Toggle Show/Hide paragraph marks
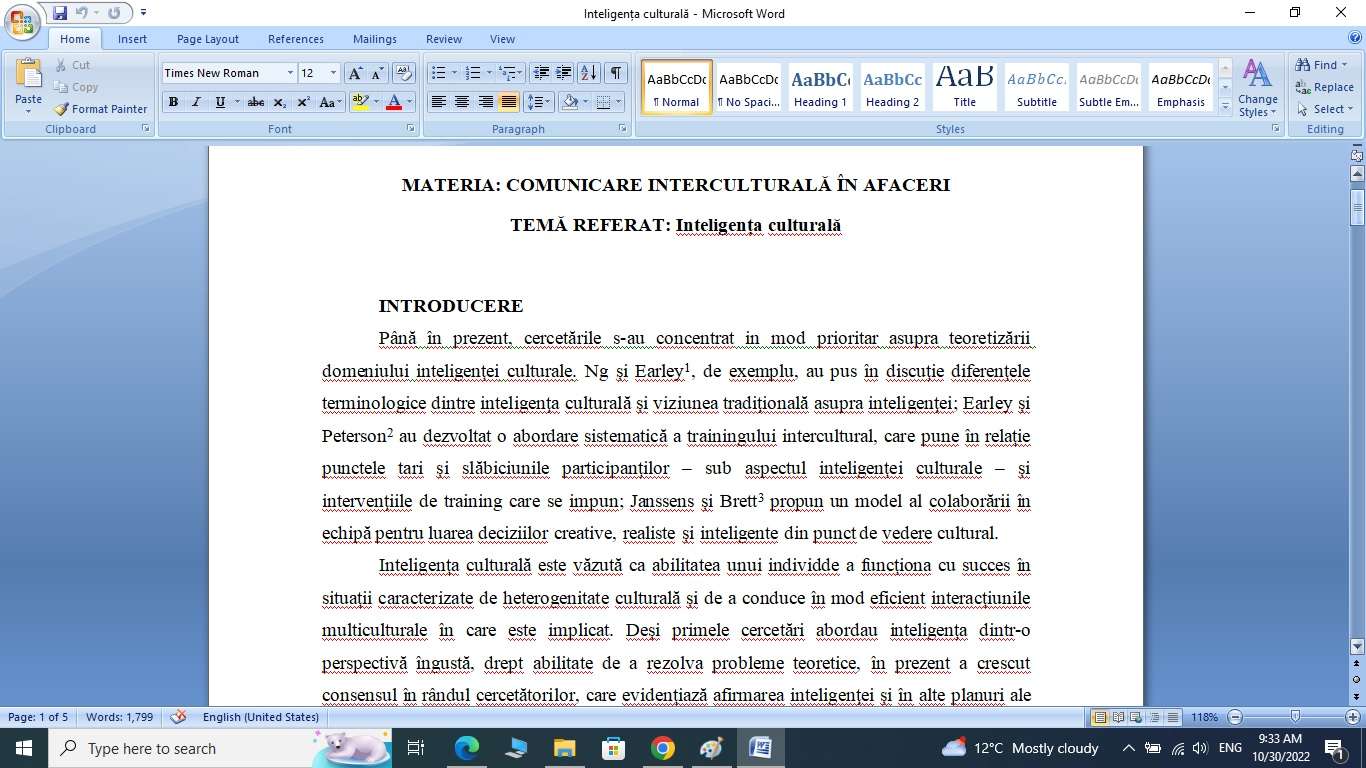1366x768 pixels. 616,73
